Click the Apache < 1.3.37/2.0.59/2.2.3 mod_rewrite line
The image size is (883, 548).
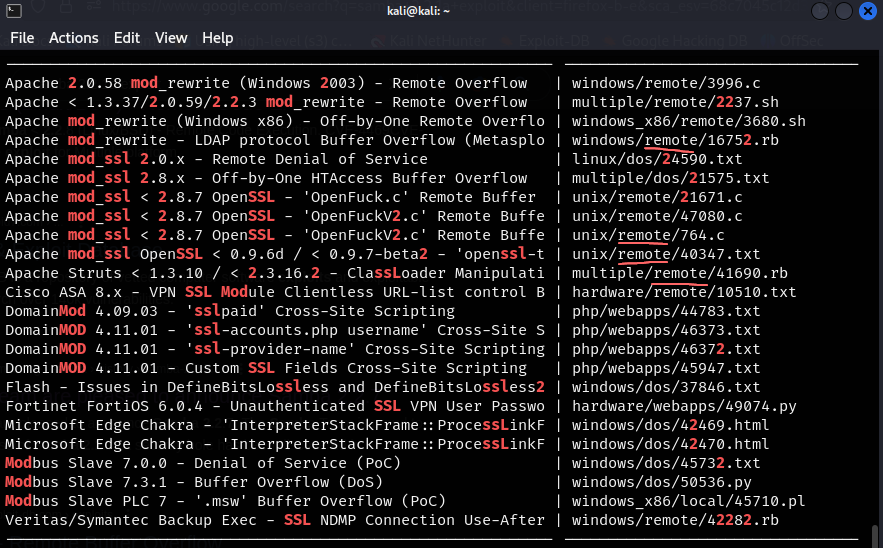click(266, 103)
